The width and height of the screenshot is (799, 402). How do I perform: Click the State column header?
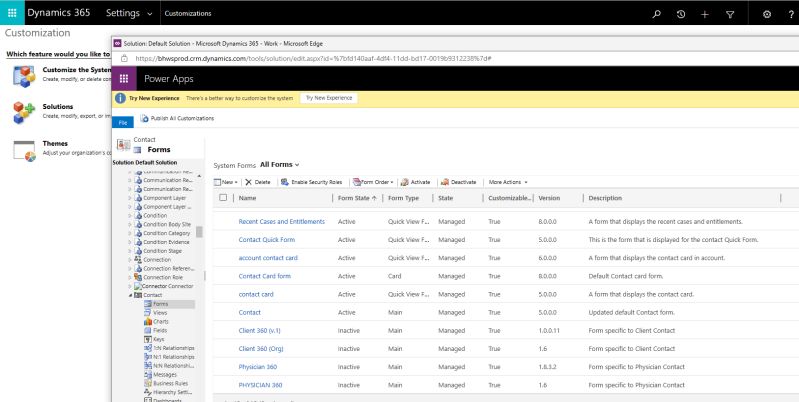(x=445, y=198)
